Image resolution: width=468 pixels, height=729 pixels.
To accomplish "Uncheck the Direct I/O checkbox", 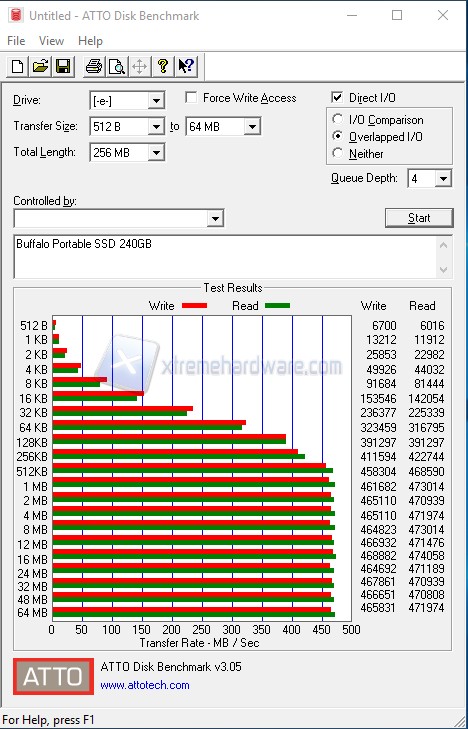I will click(x=337, y=98).
